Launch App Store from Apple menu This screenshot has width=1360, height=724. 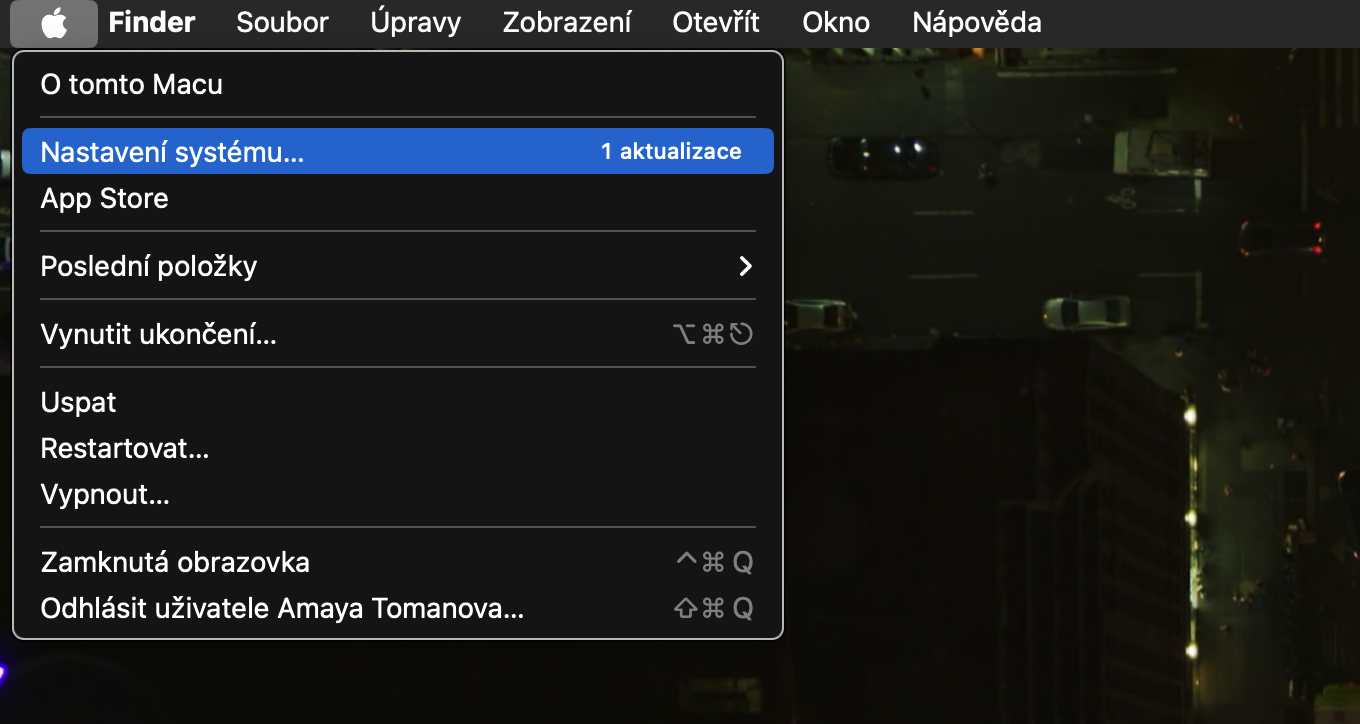click(x=397, y=198)
